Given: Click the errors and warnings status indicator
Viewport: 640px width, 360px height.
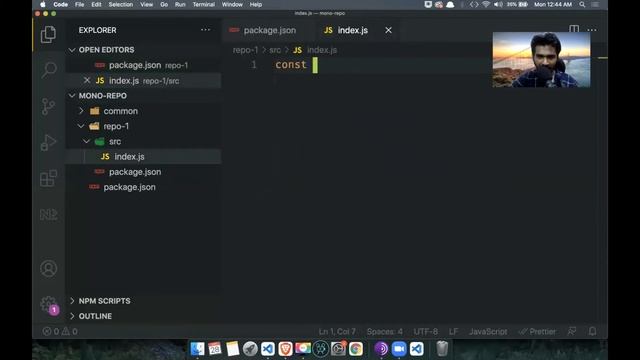Looking at the screenshot, I should pyautogui.click(x=60, y=331).
